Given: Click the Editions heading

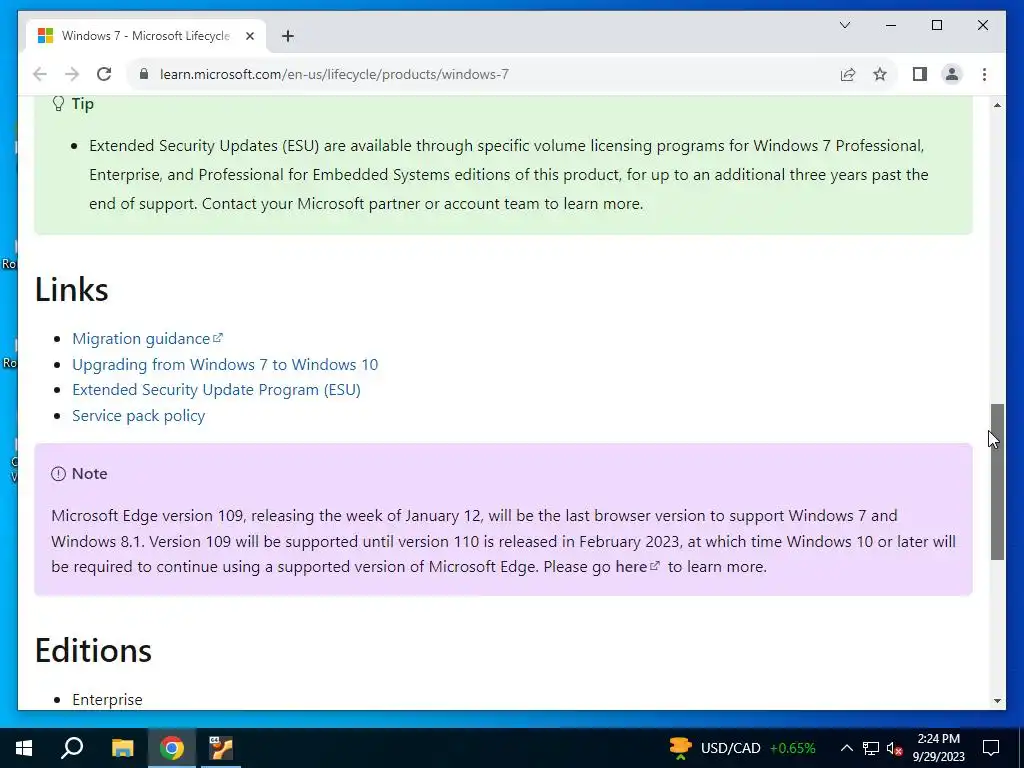Looking at the screenshot, I should point(93,650).
